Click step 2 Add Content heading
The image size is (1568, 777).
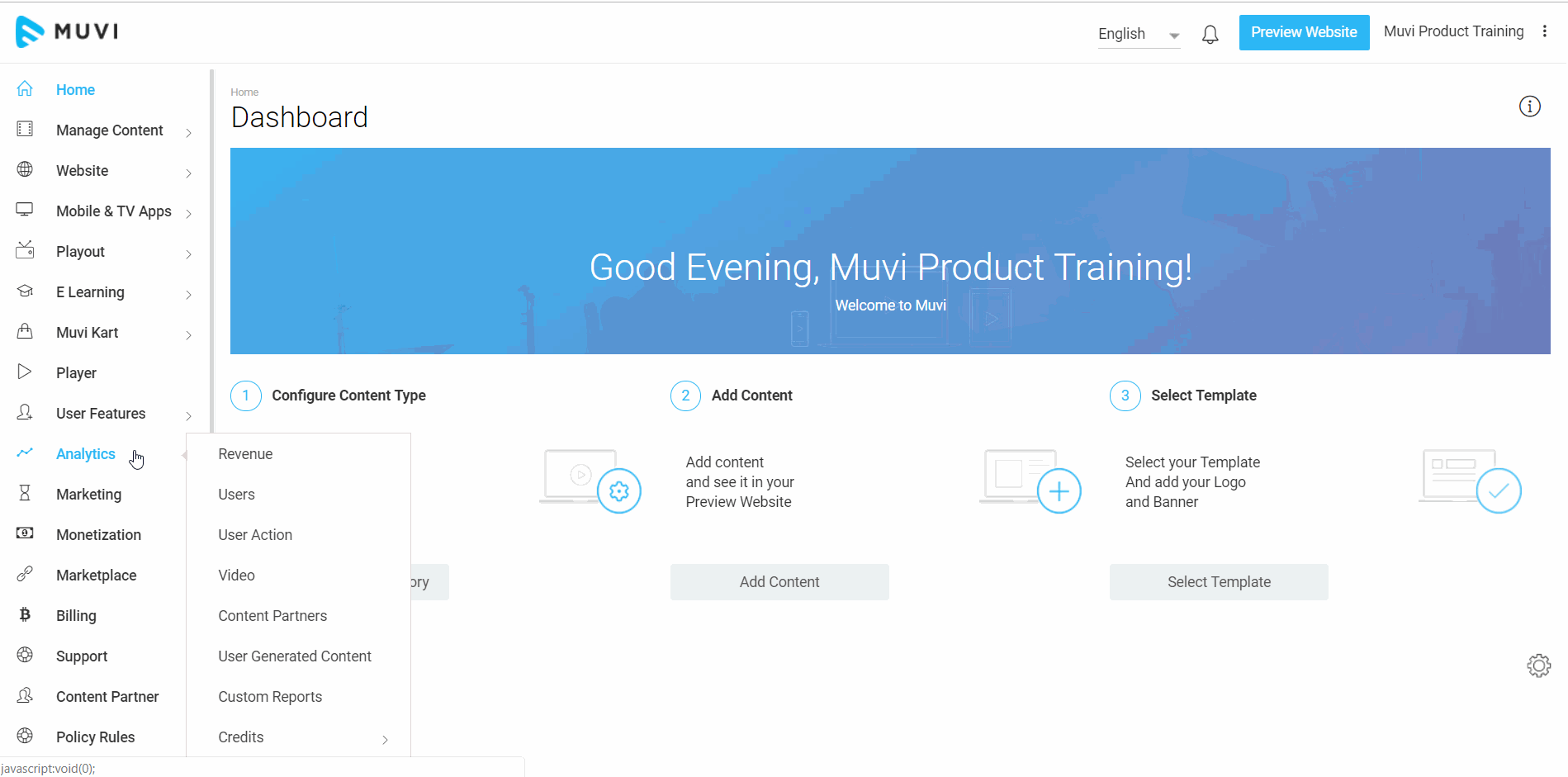coord(751,396)
